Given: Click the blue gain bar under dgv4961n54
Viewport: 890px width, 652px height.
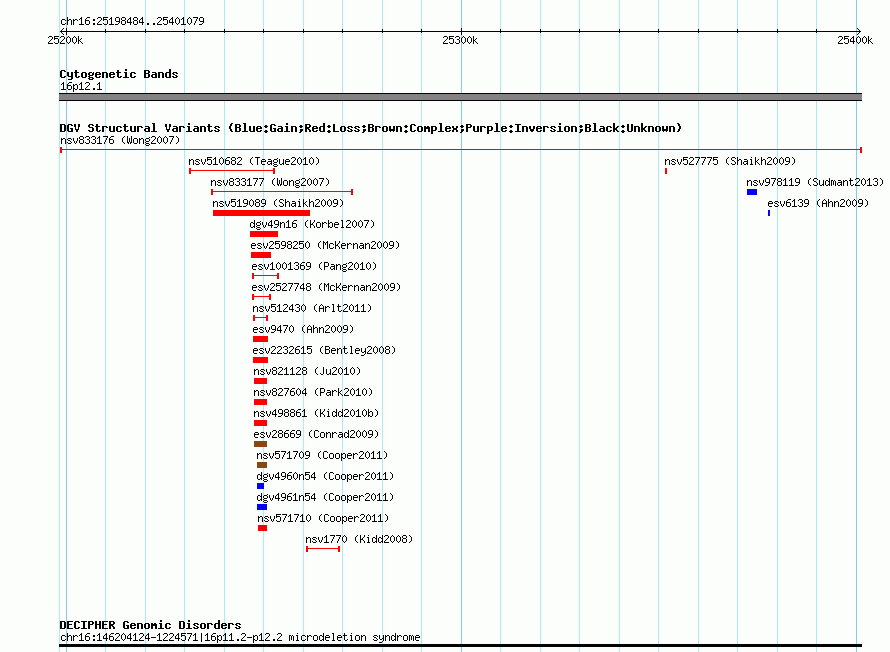Looking at the screenshot, I should (262, 507).
